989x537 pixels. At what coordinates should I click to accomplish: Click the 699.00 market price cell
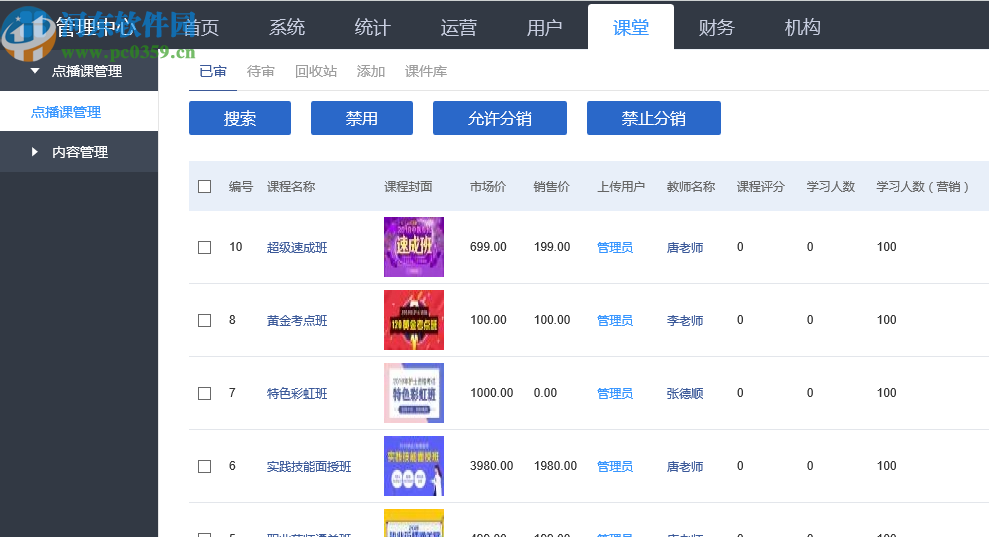pos(488,247)
